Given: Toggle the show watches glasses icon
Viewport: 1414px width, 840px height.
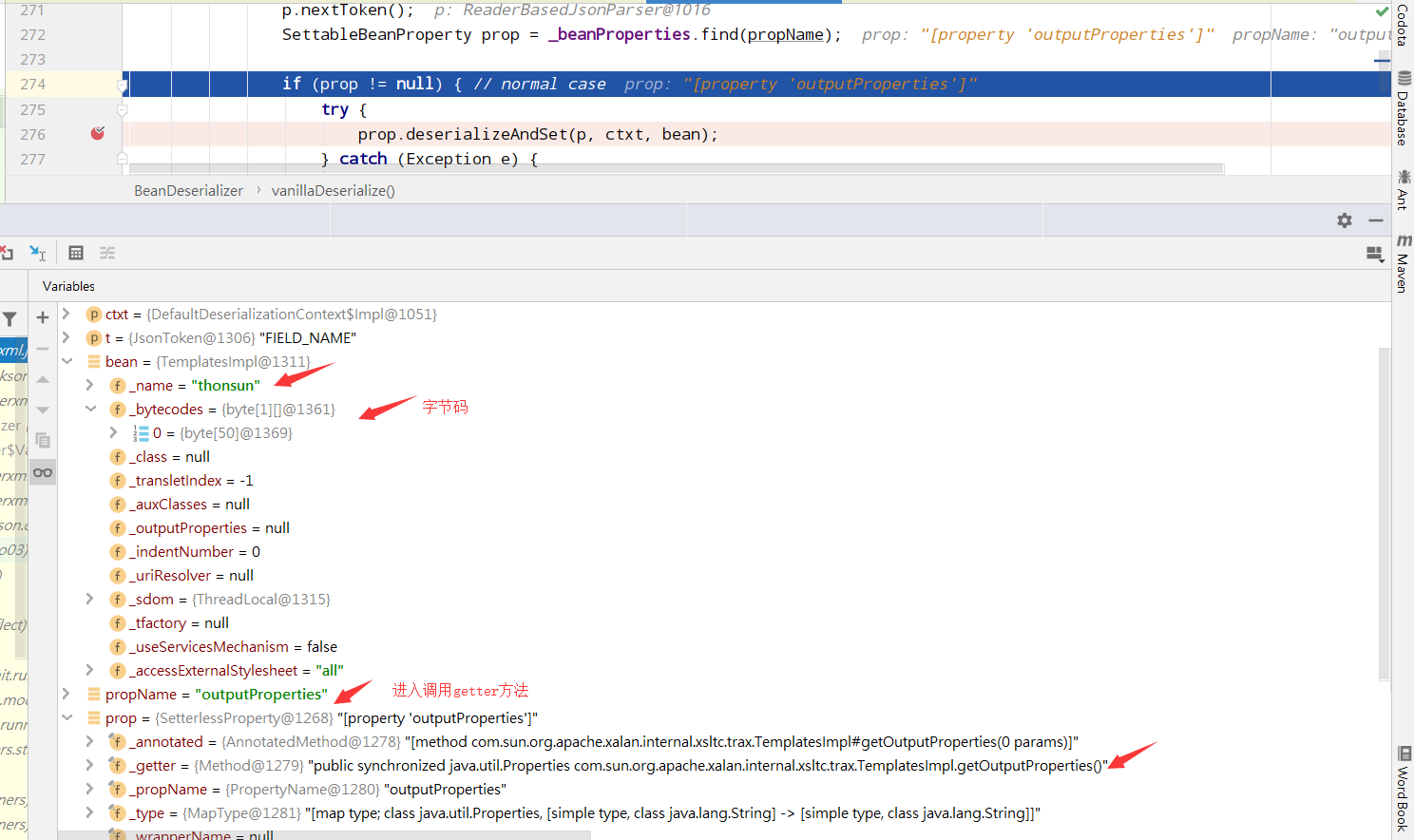Looking at the screenshot, I should (43, 472).
